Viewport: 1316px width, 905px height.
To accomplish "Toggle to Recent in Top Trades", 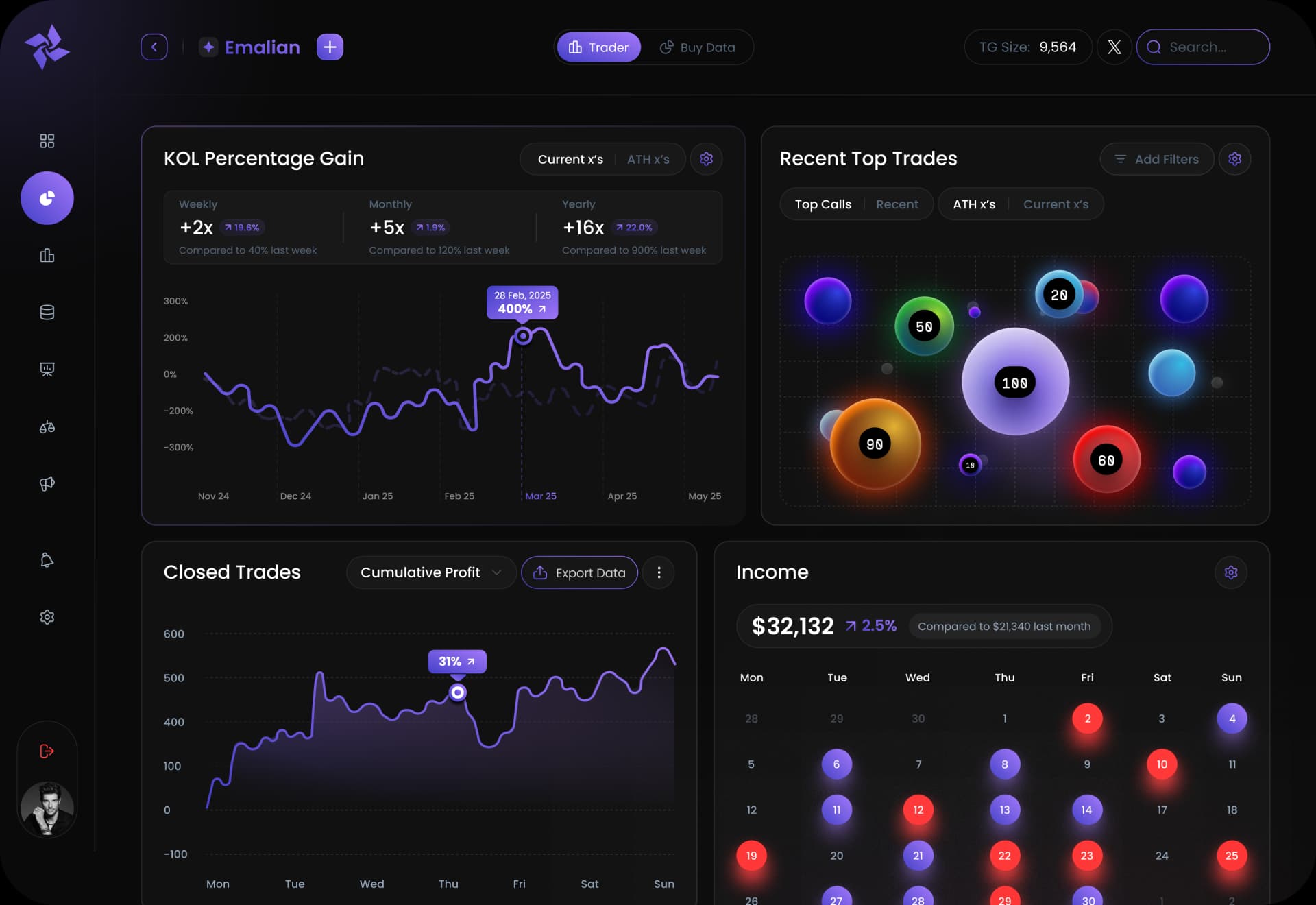I will 897,204.
